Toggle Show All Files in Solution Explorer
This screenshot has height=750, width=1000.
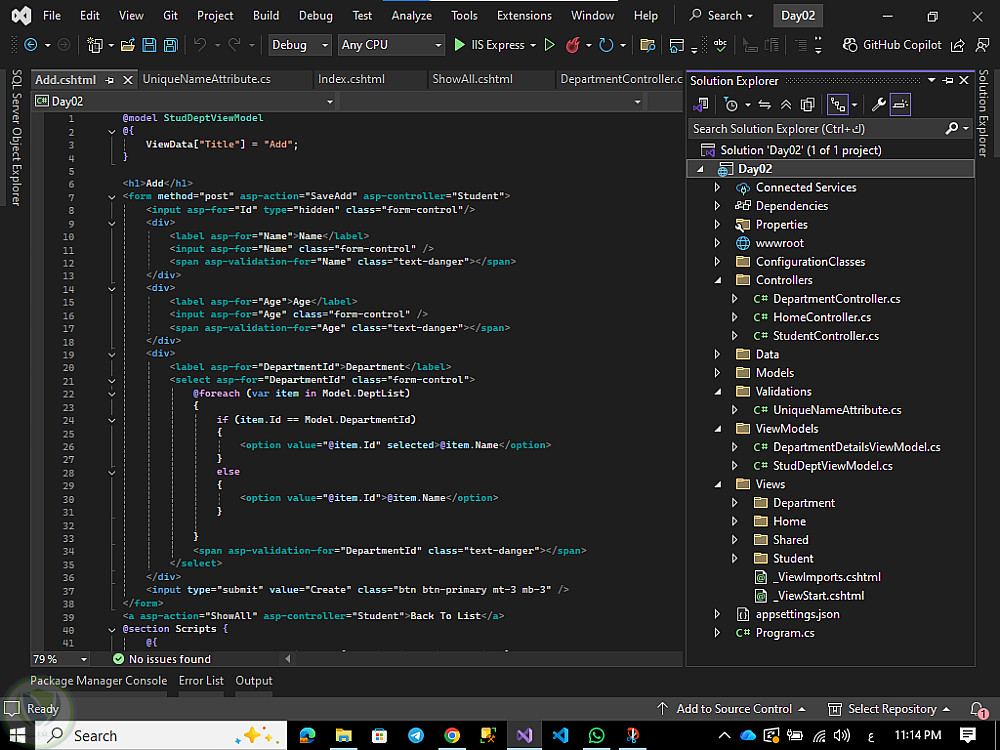point(808,104)
